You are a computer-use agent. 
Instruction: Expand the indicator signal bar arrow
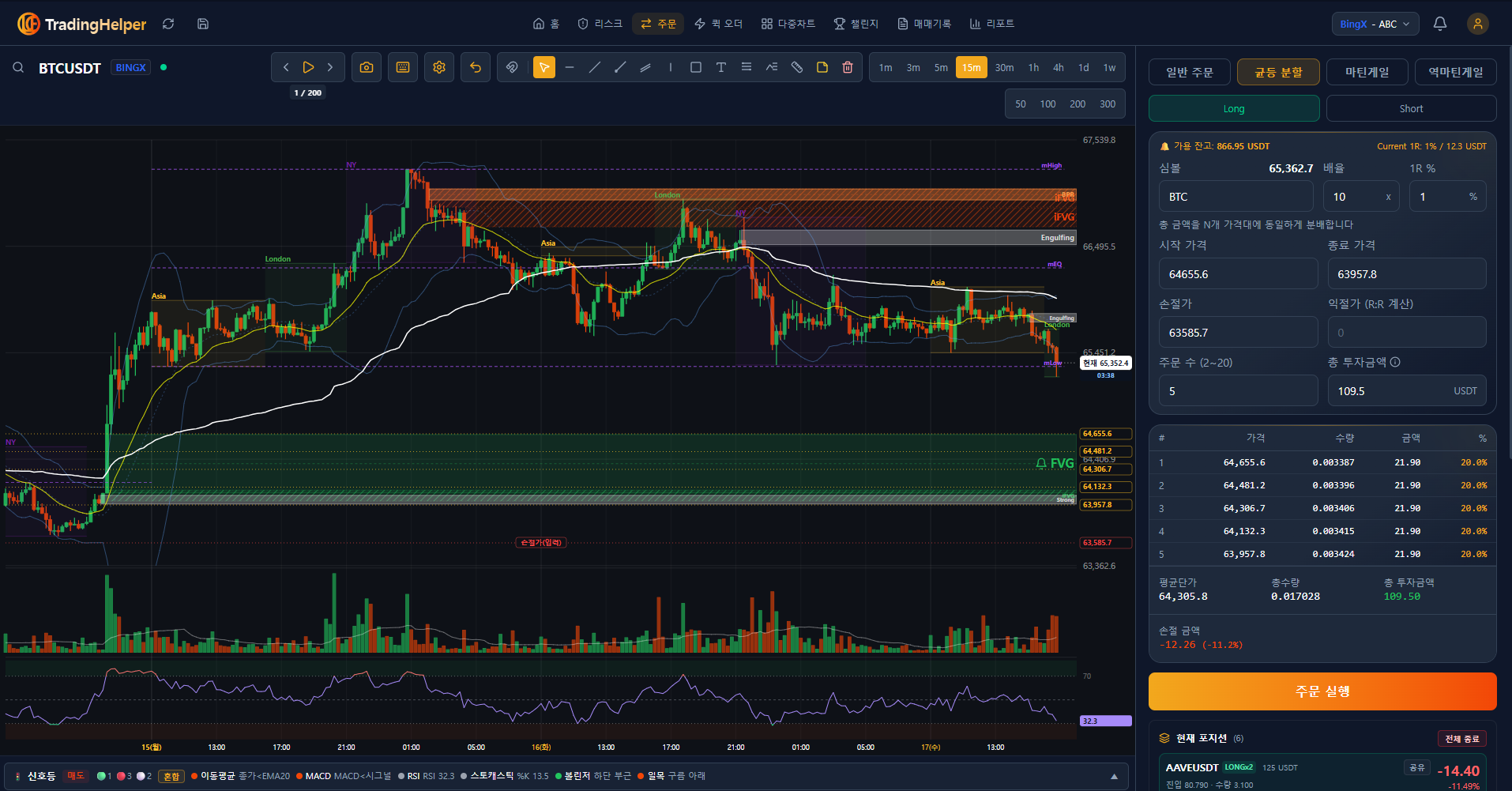[x=1115, y=776]
